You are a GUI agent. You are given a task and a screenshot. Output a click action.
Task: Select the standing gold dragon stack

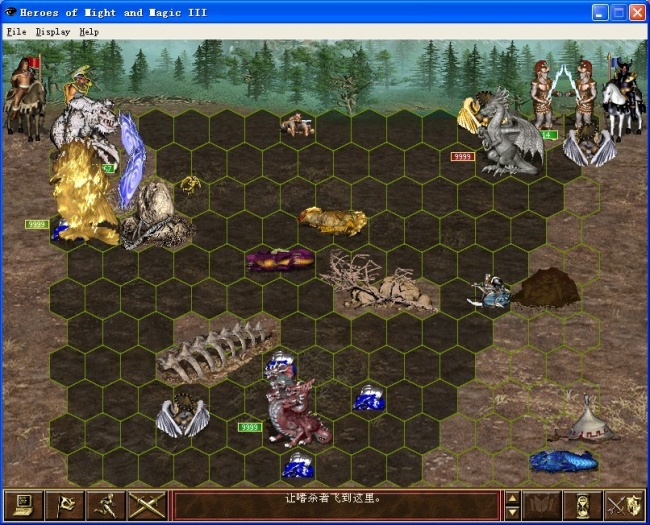[x=83, y=193]
